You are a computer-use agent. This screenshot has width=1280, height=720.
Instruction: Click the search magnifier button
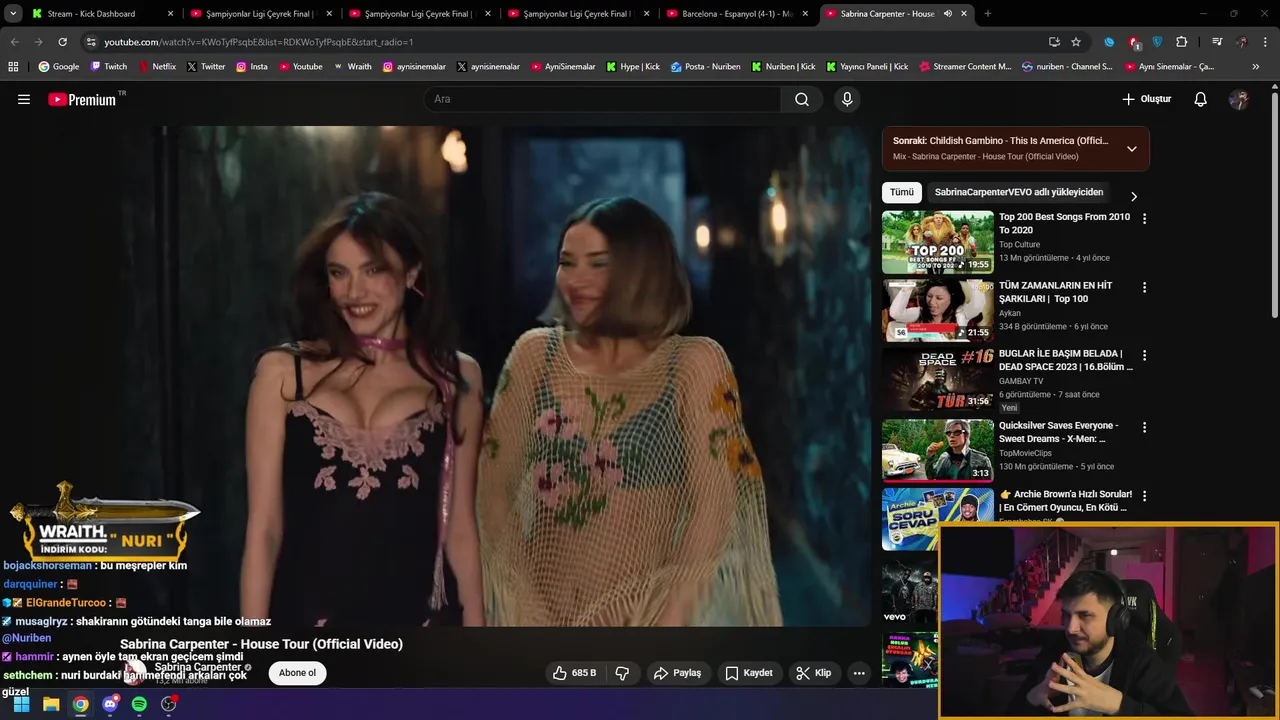click(802, 99)
